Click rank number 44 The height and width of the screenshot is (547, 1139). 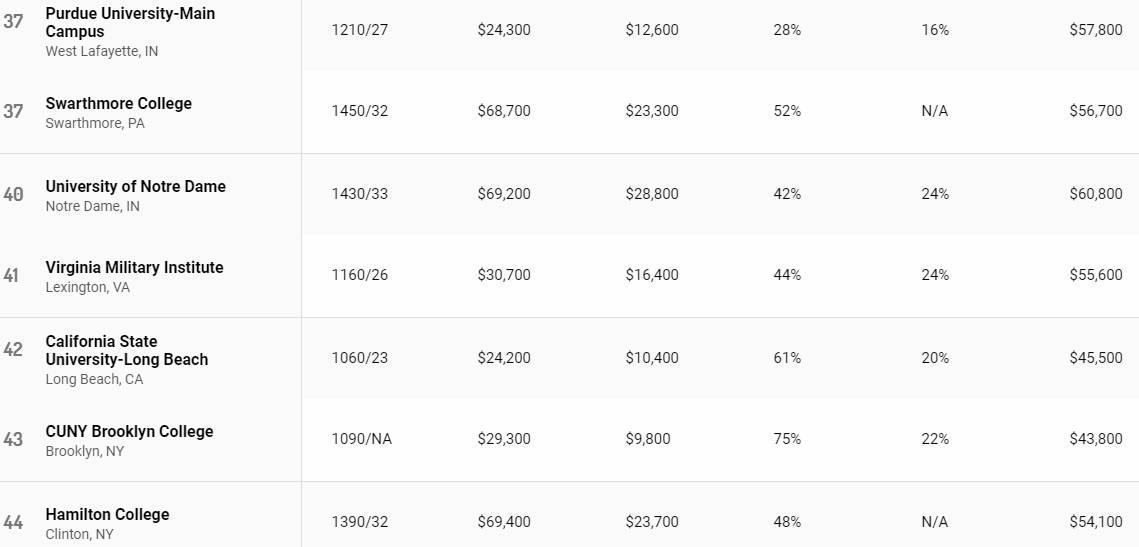pos(13,522)
